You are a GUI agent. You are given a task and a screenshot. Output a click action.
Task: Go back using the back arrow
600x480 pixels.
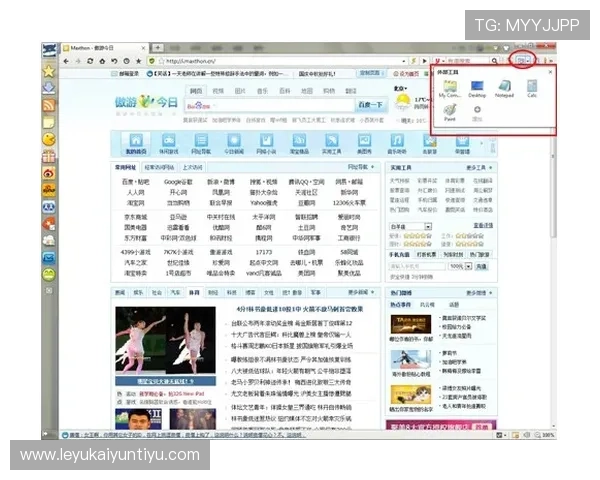[x=66, y=61]
